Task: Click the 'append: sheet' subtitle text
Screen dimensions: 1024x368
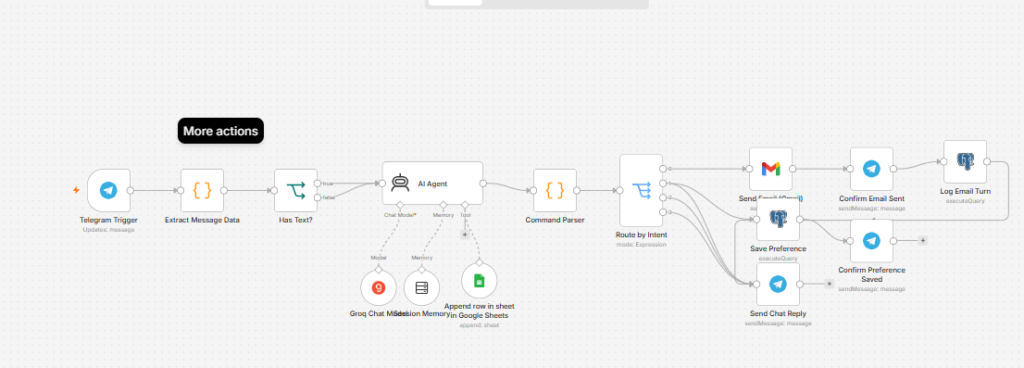Action: [x=479, y=324]
